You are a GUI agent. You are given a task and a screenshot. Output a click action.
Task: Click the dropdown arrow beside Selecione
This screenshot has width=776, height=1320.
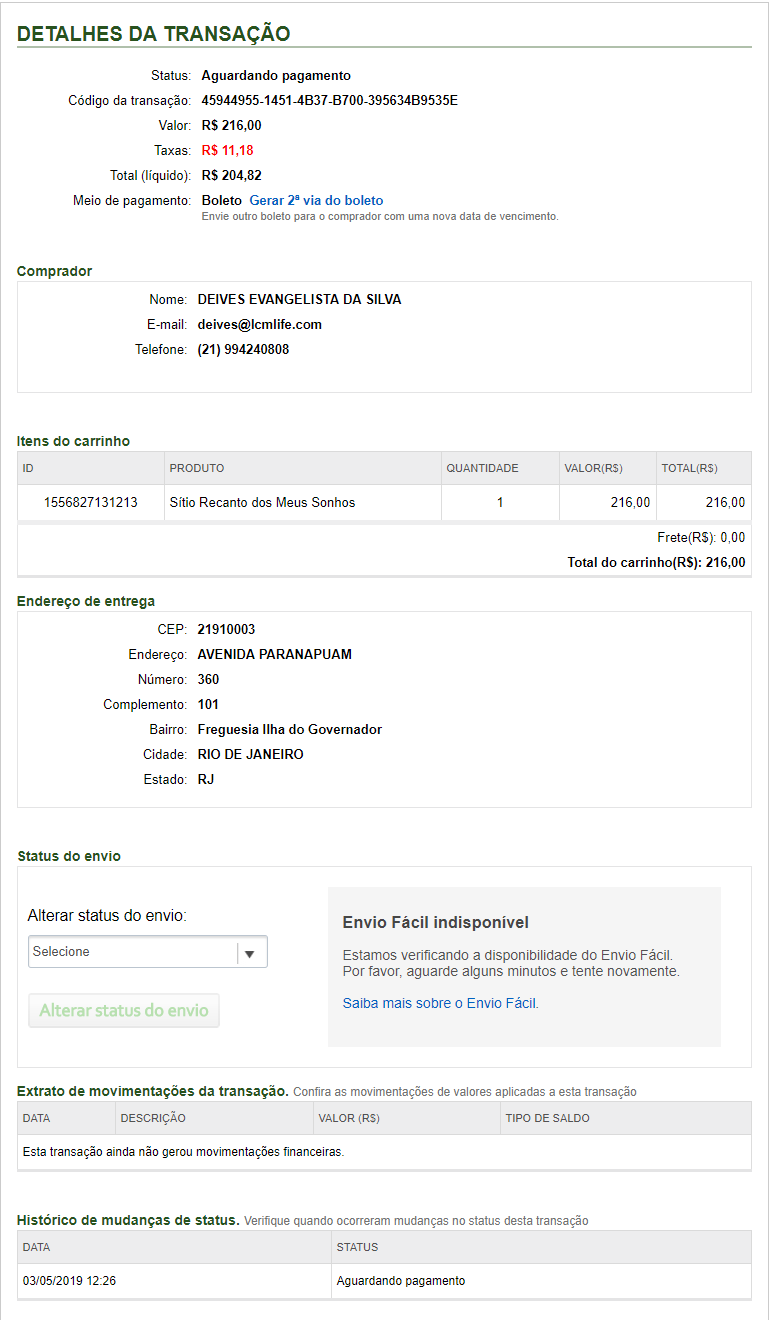[250, 953]
